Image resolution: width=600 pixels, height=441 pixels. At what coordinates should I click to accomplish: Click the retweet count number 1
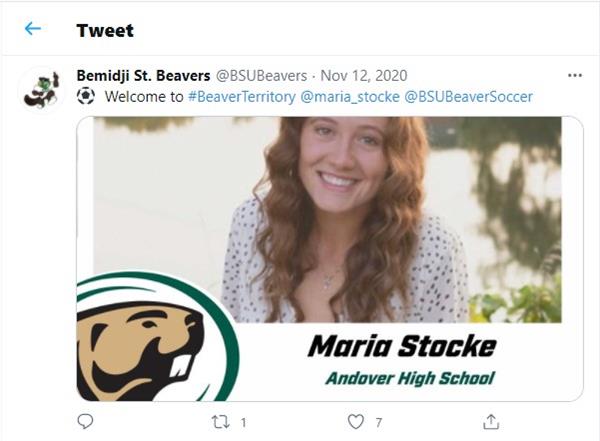(244, 423)
